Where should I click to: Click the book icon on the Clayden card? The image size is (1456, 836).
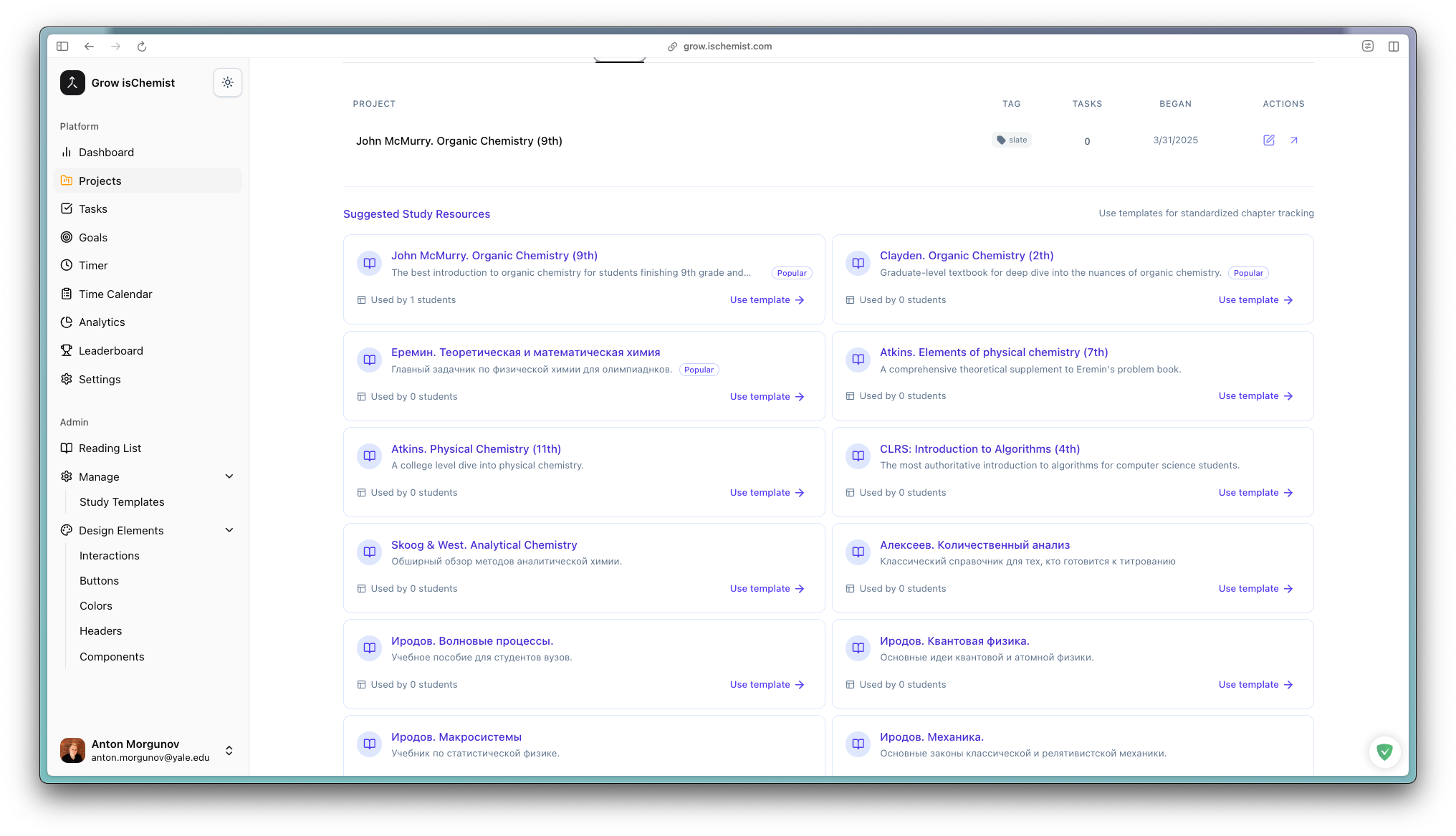(858, 263)
